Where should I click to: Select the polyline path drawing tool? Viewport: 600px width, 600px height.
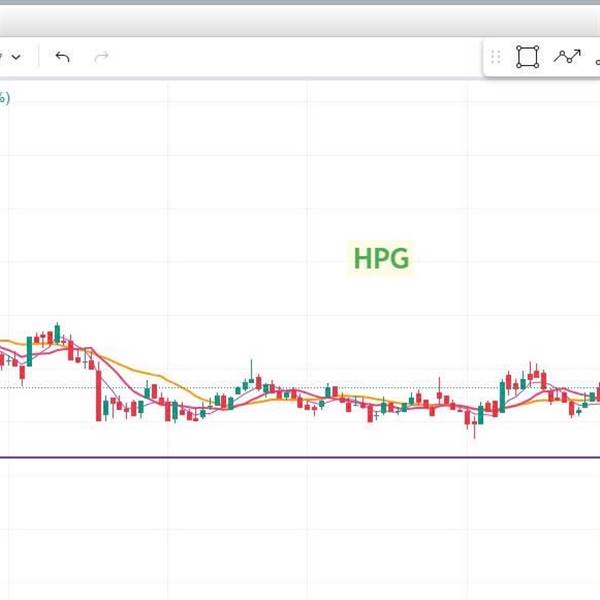tap(567, 57)
